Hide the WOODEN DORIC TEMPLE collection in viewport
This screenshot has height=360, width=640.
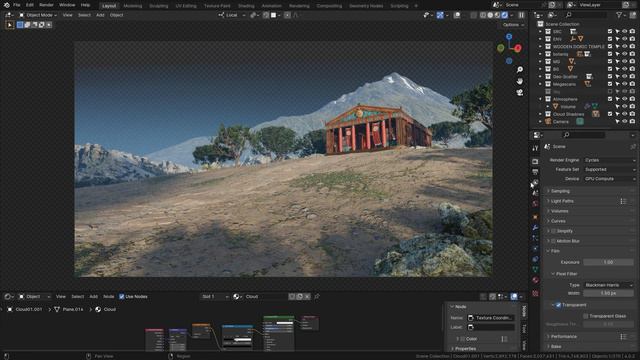(x=624, y=47)
